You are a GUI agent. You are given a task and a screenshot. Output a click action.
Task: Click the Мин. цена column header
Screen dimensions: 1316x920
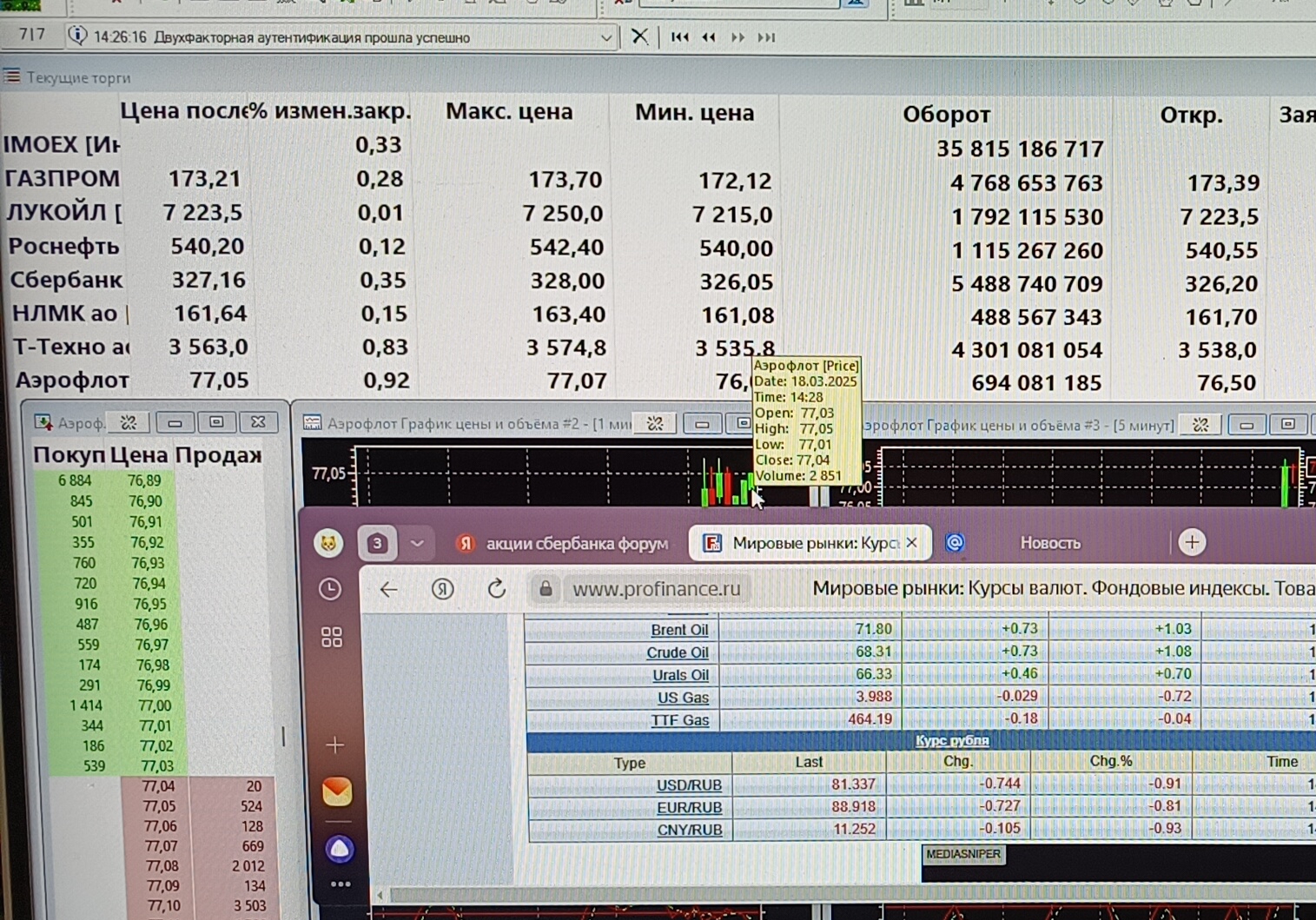[x=694, y=112]
